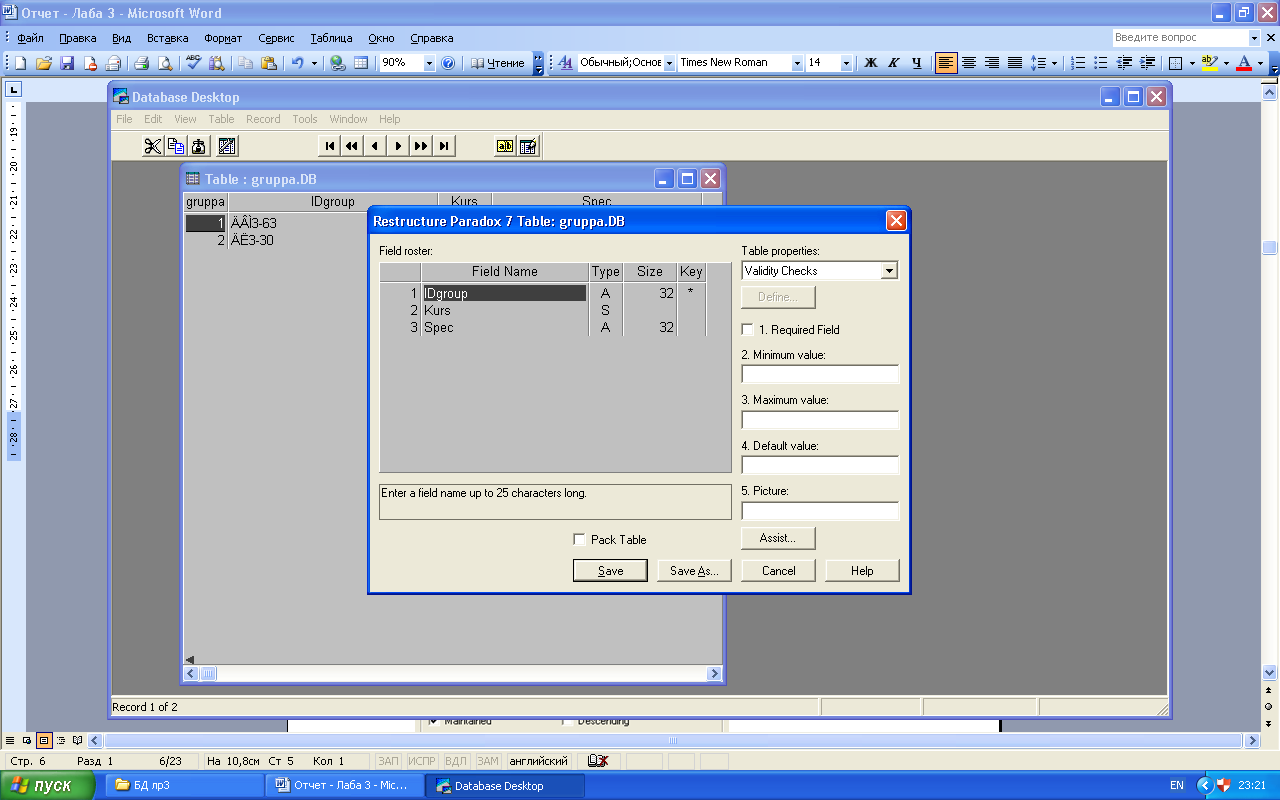This screenshot has width=1280, height=800.
Task: Tick the Required Field checkbox
Action: tap(747, 329)
